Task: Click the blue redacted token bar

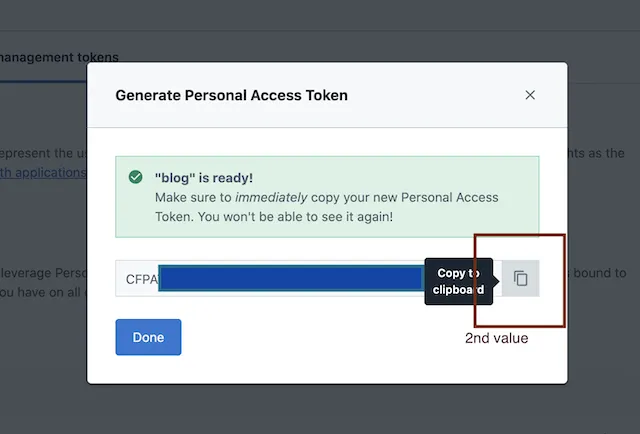Action: 290,278
